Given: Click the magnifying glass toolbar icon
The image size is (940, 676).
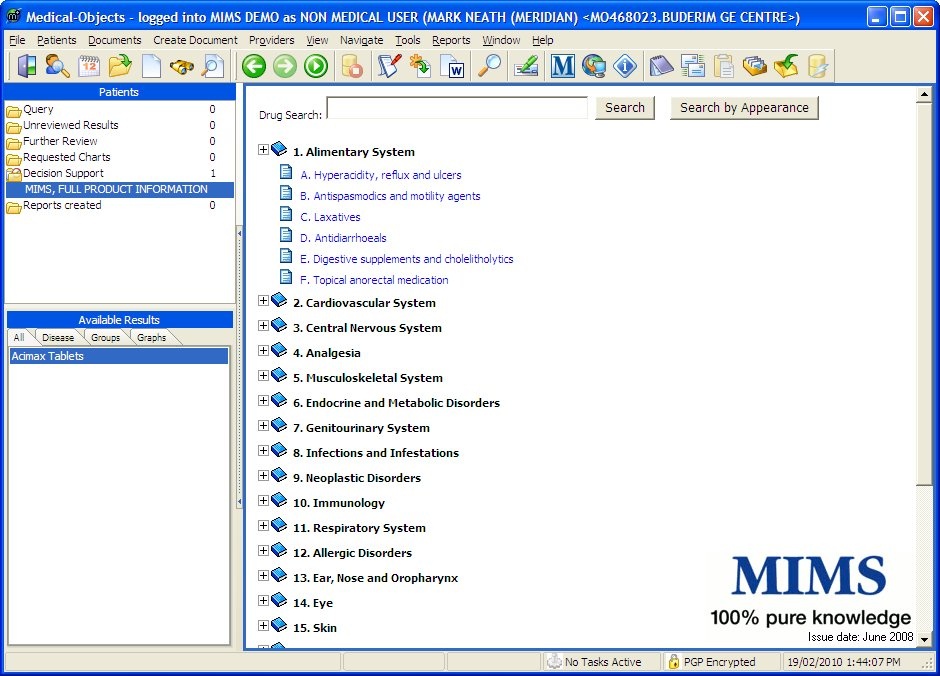Looking at the screenshot, I should click(x=489, y=66).
